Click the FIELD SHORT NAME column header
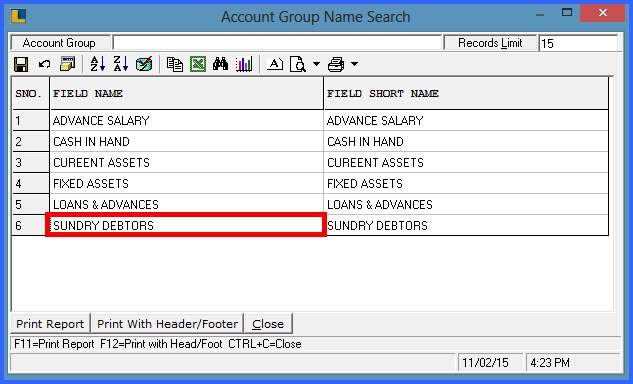This screenshot has height=384, width=633. pos(466,93)
